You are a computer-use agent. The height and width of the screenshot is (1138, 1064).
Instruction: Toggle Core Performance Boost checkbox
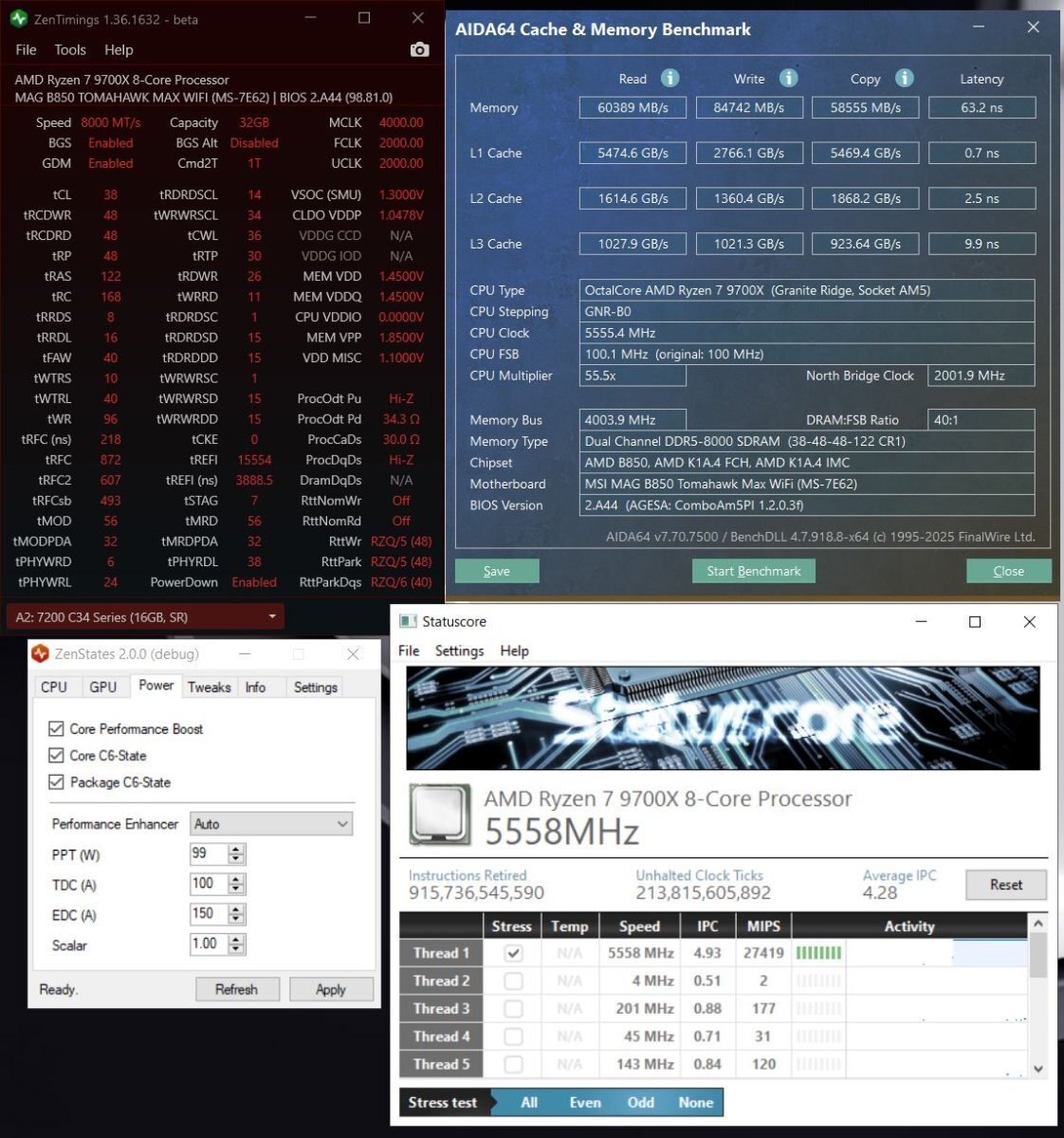[x=56, y=728]
